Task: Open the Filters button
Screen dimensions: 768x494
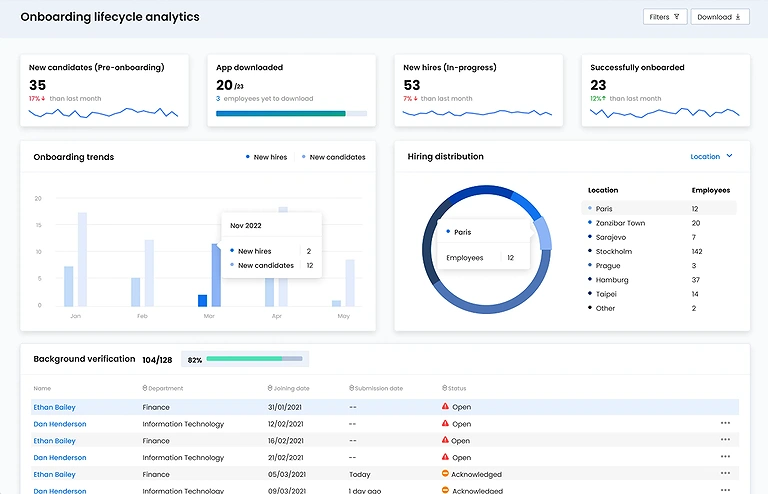Action: (x=665, y=17)
